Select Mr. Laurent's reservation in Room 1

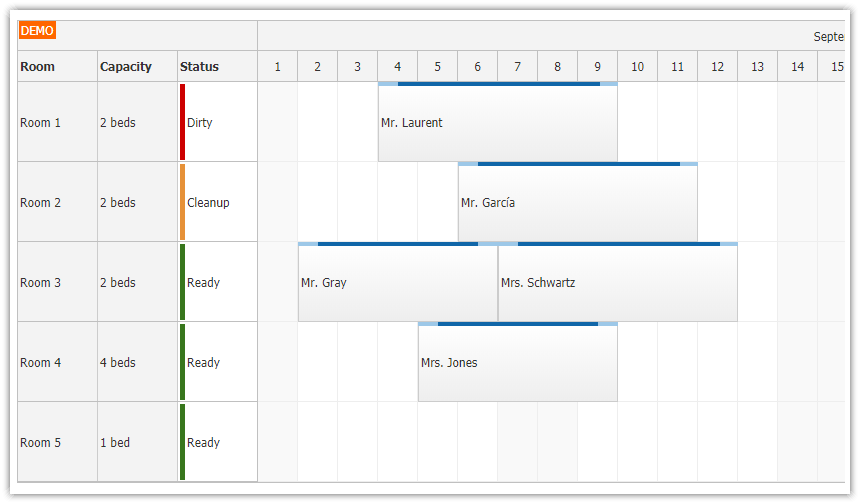[497, 123]
